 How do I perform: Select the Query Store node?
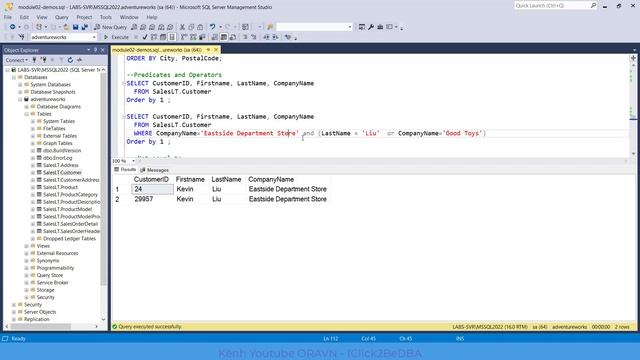click(x=50, y=276)
